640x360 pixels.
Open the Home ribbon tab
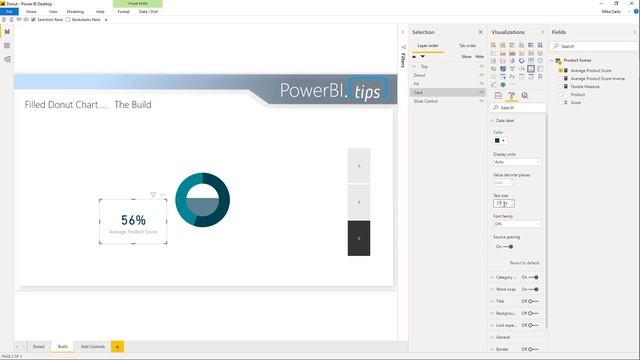[x=31, y=11]
